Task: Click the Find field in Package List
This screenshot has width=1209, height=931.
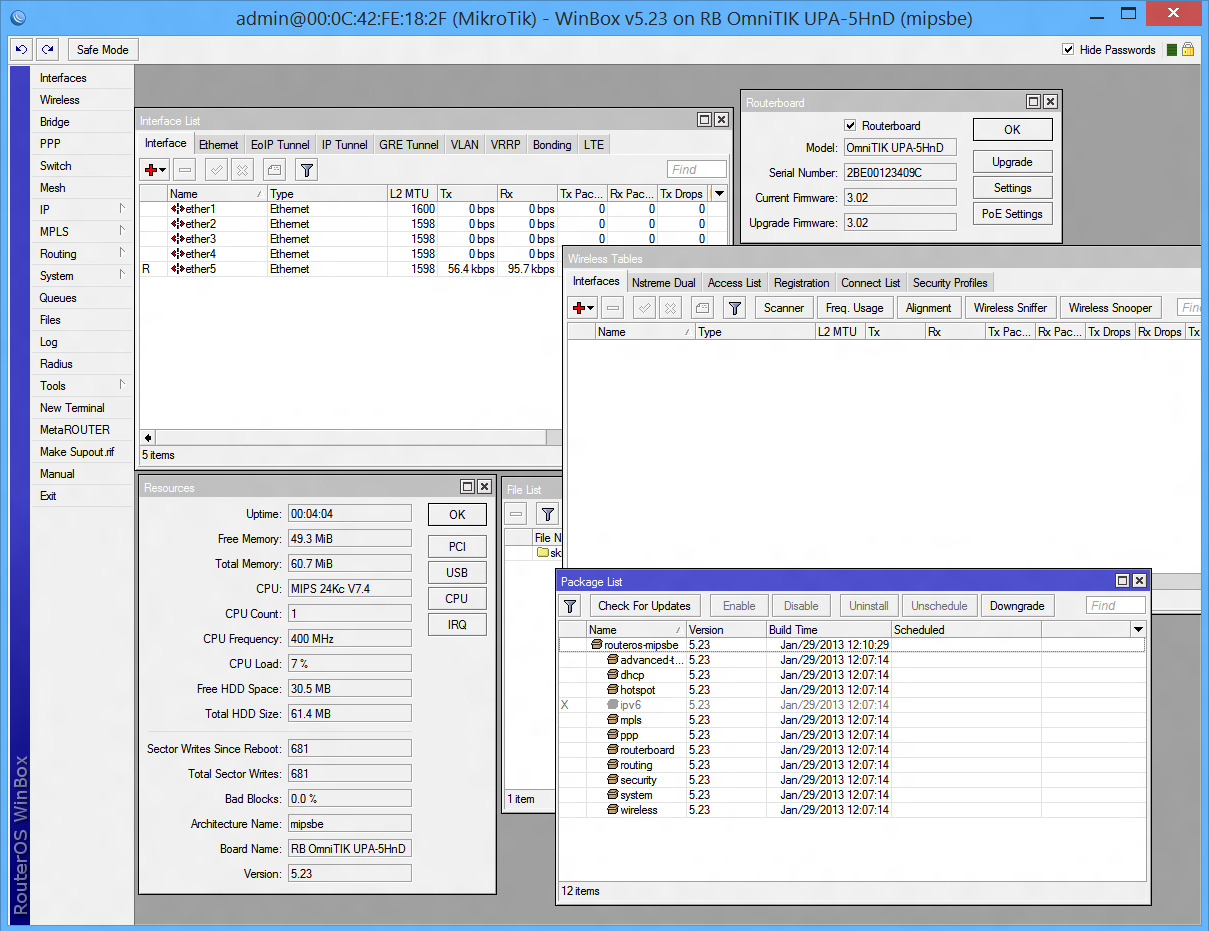Action: (x=1115, y=606)
